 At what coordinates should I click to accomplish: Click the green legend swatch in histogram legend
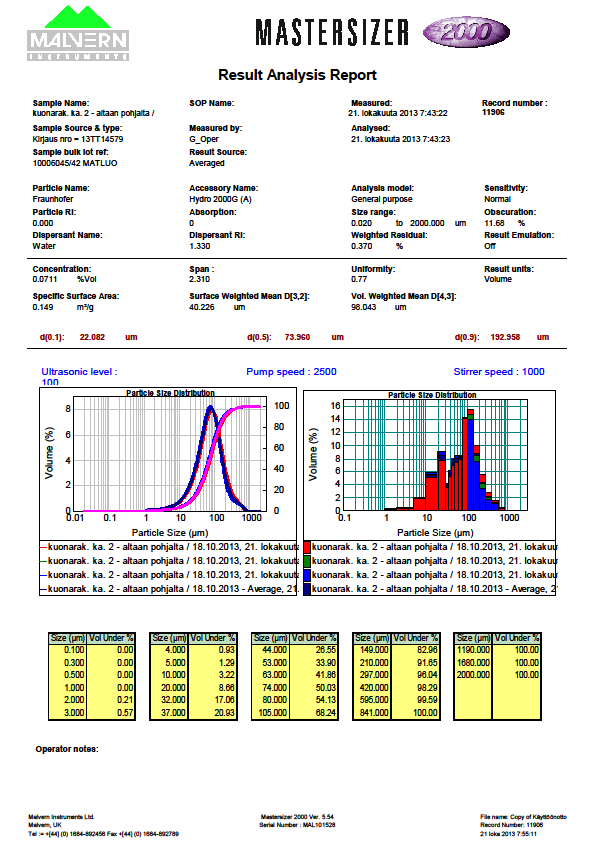307,561
